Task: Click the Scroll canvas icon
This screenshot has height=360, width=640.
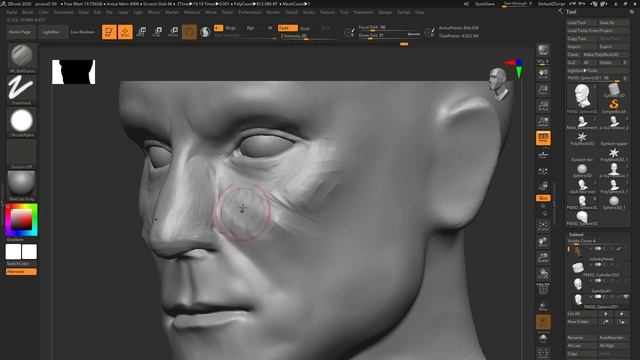Action: click(543, 73)
